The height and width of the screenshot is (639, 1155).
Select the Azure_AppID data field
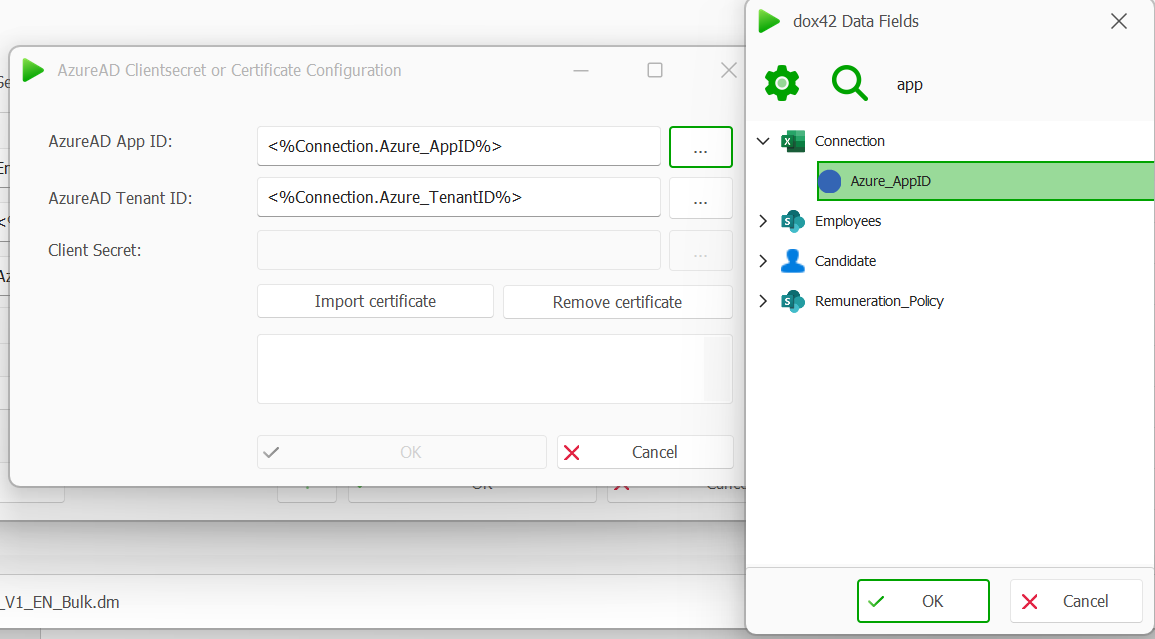click(986, 181)
